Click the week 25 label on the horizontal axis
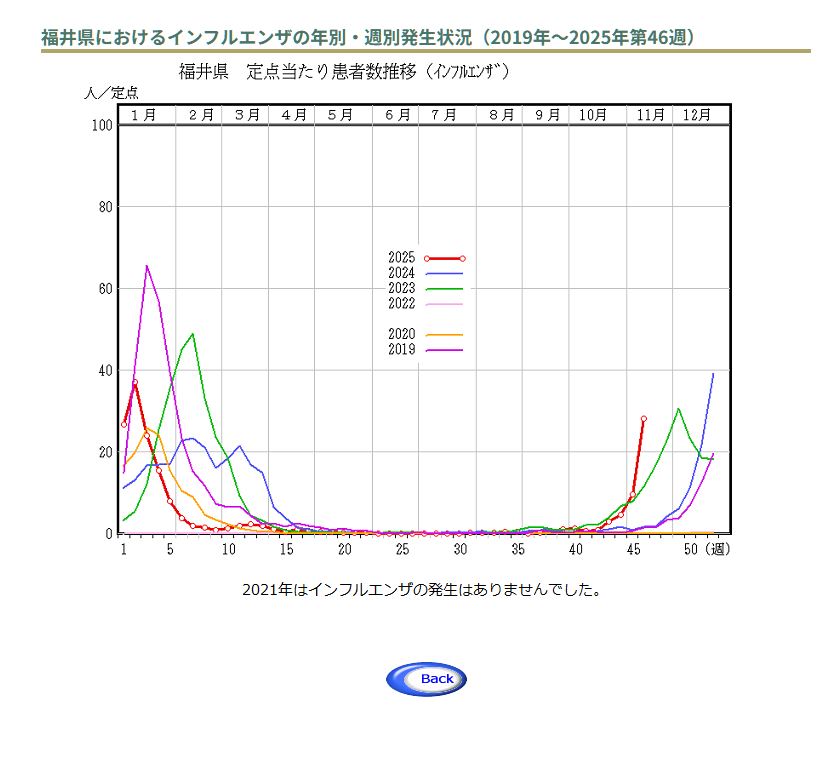 (x=402, y=550)
